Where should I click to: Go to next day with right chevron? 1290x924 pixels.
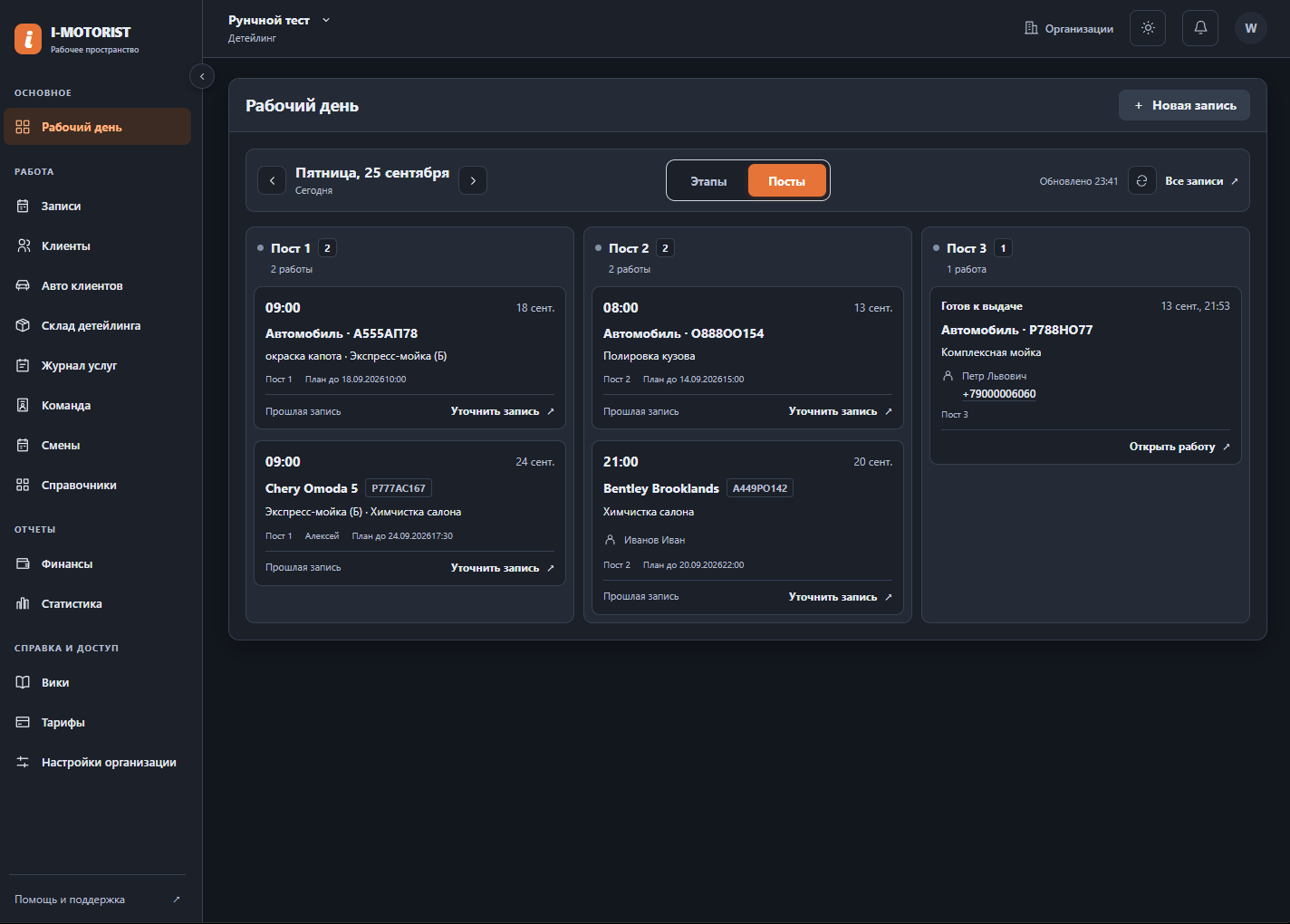pos(473,180)
